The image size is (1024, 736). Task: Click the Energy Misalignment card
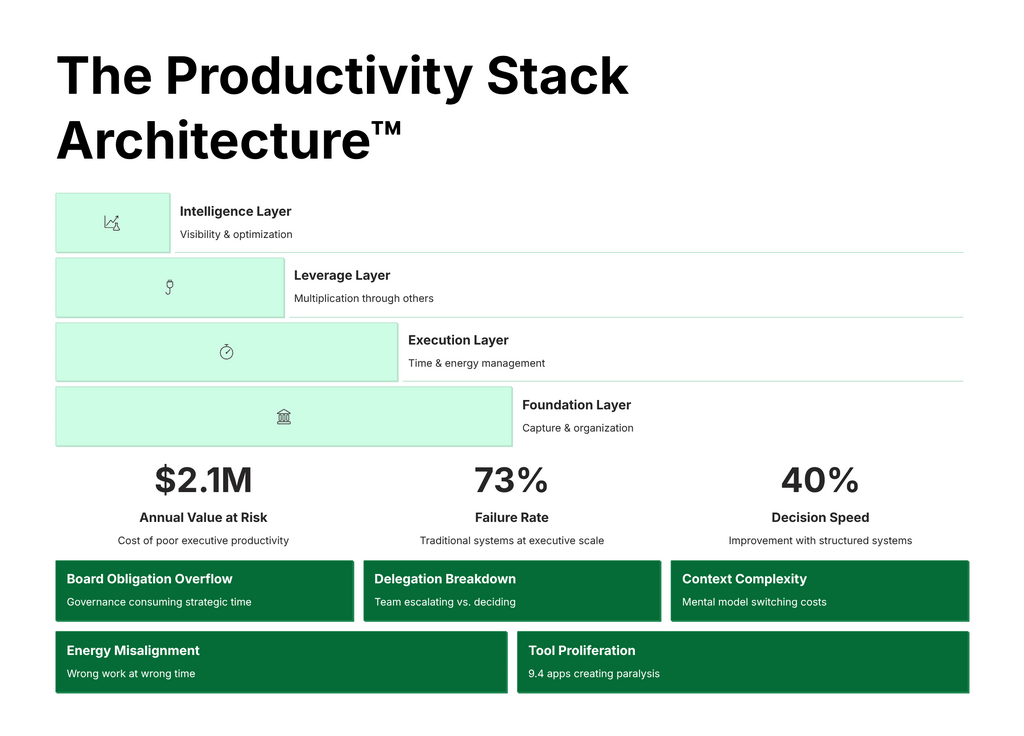point(281,662)
